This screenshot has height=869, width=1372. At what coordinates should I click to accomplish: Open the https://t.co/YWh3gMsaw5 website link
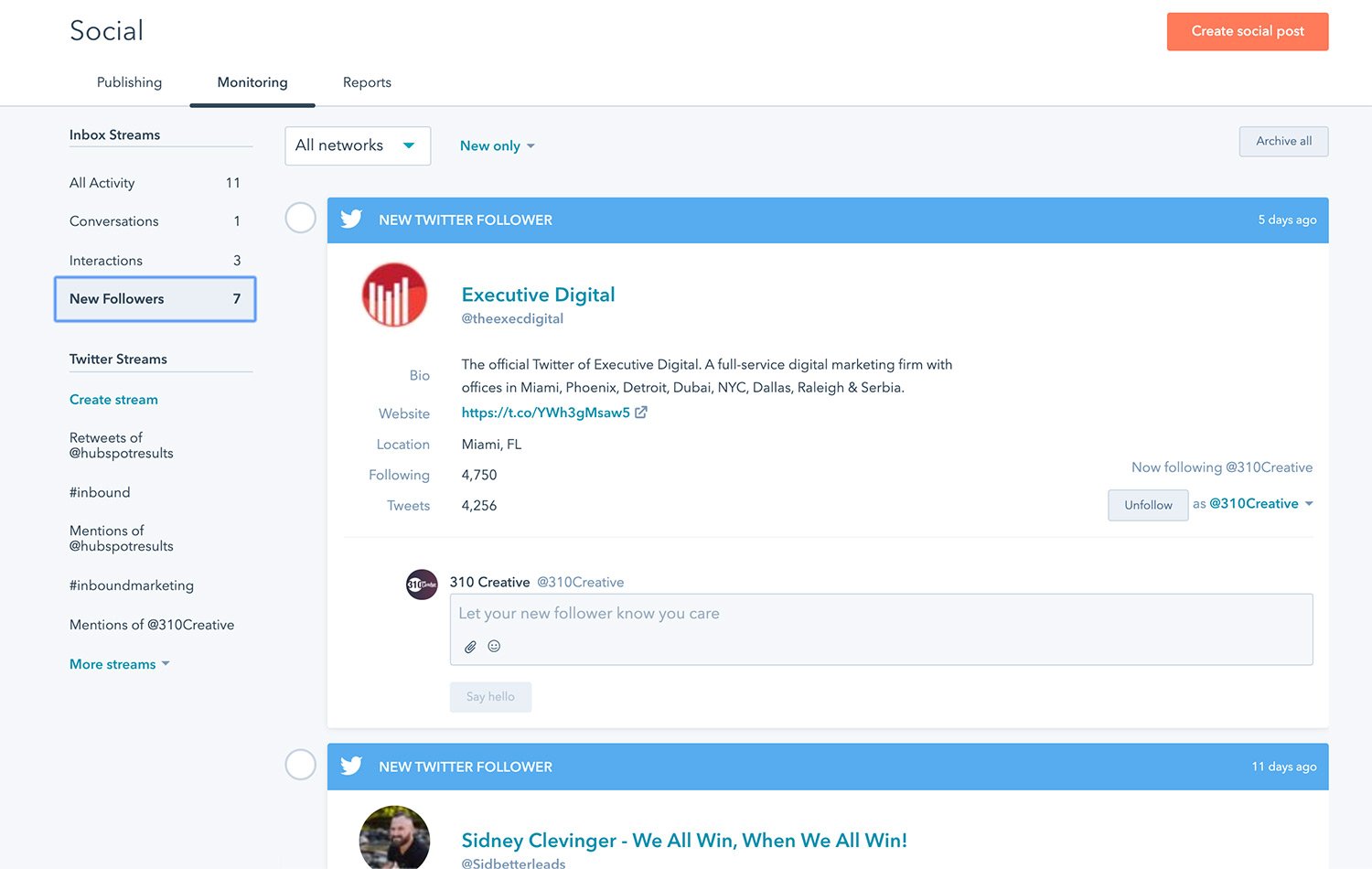(545, 413)
